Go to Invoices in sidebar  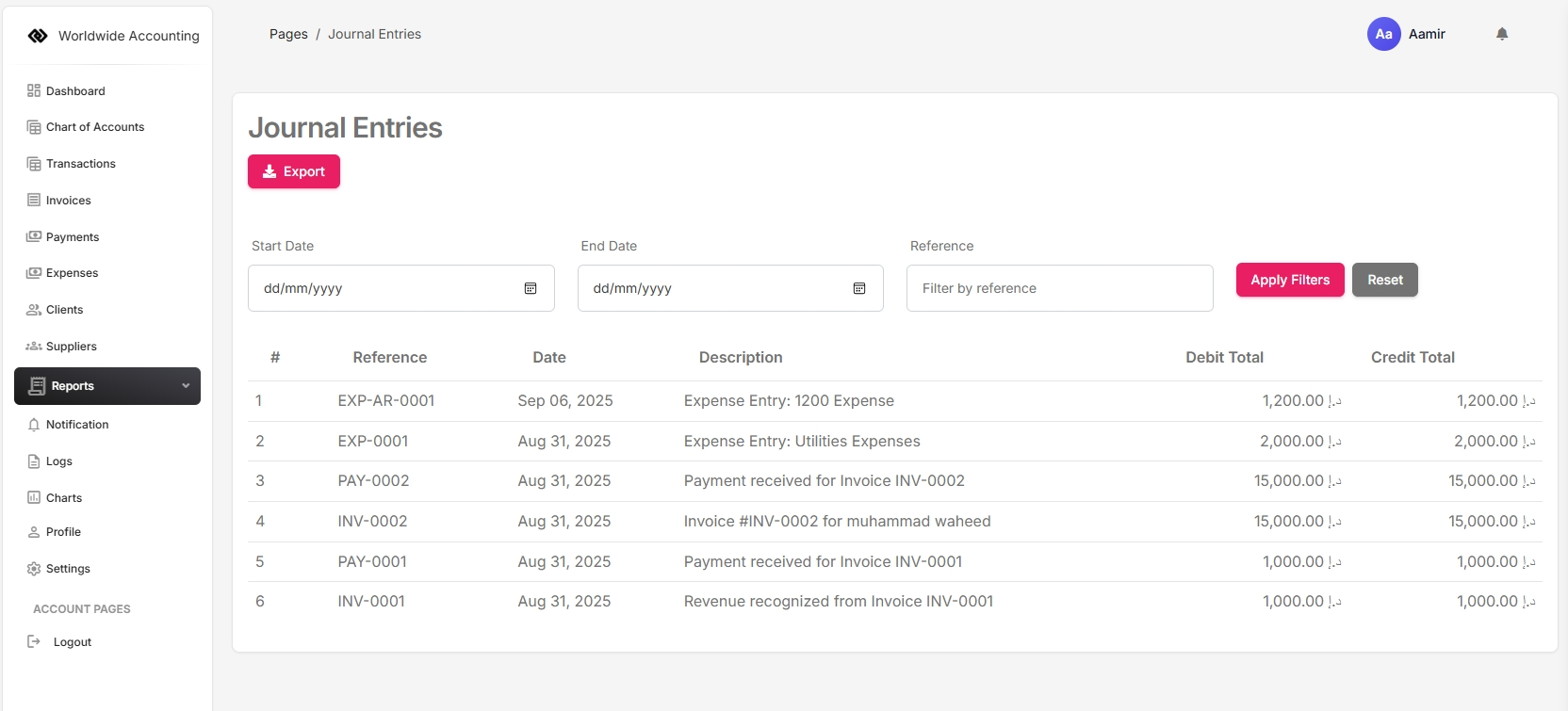coord(68,201)
